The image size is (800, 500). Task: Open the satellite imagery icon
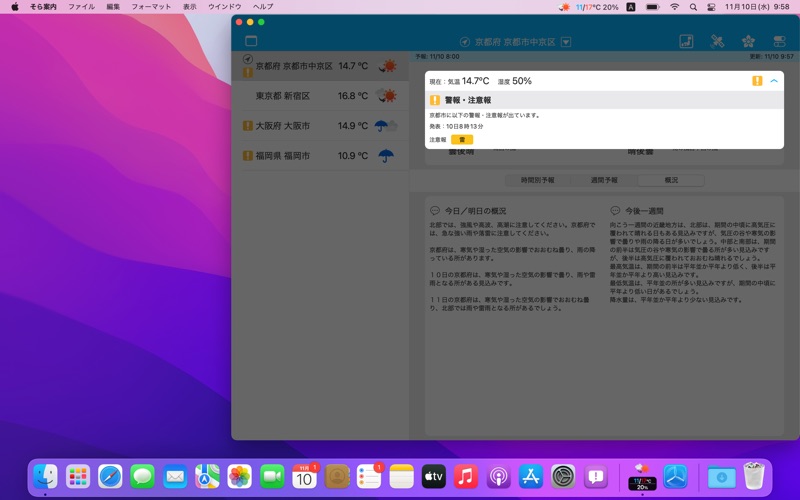tap(717, 42)
